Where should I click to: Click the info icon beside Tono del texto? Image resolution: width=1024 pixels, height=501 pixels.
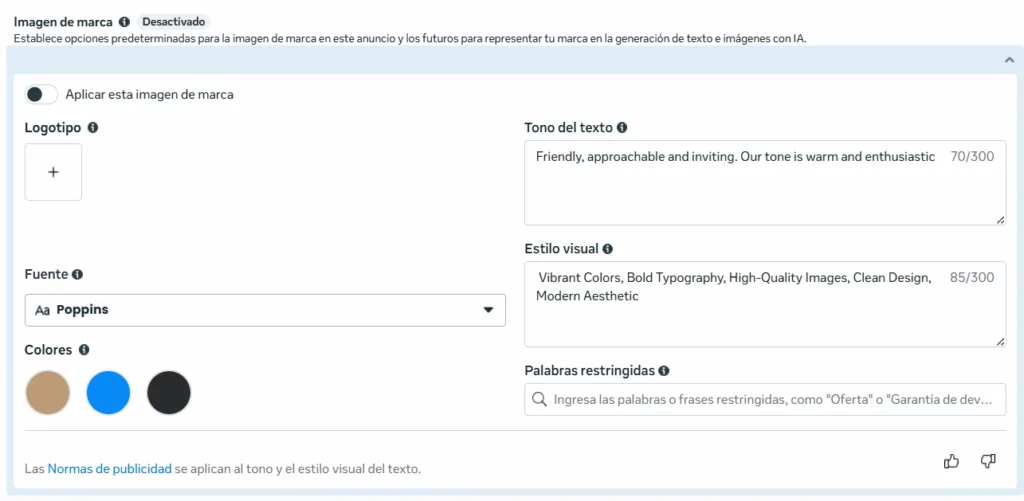click(622, 128)
